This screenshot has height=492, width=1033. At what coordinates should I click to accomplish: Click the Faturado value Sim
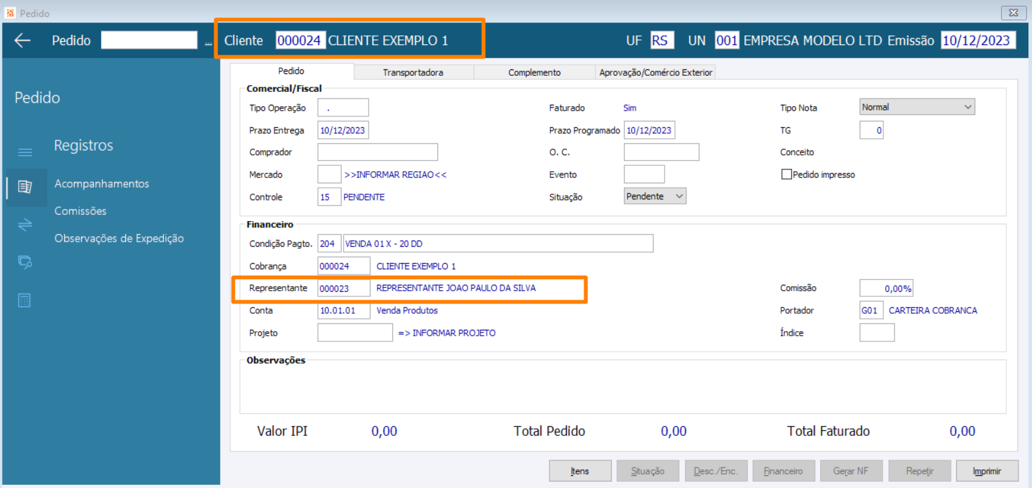[630, 107]
